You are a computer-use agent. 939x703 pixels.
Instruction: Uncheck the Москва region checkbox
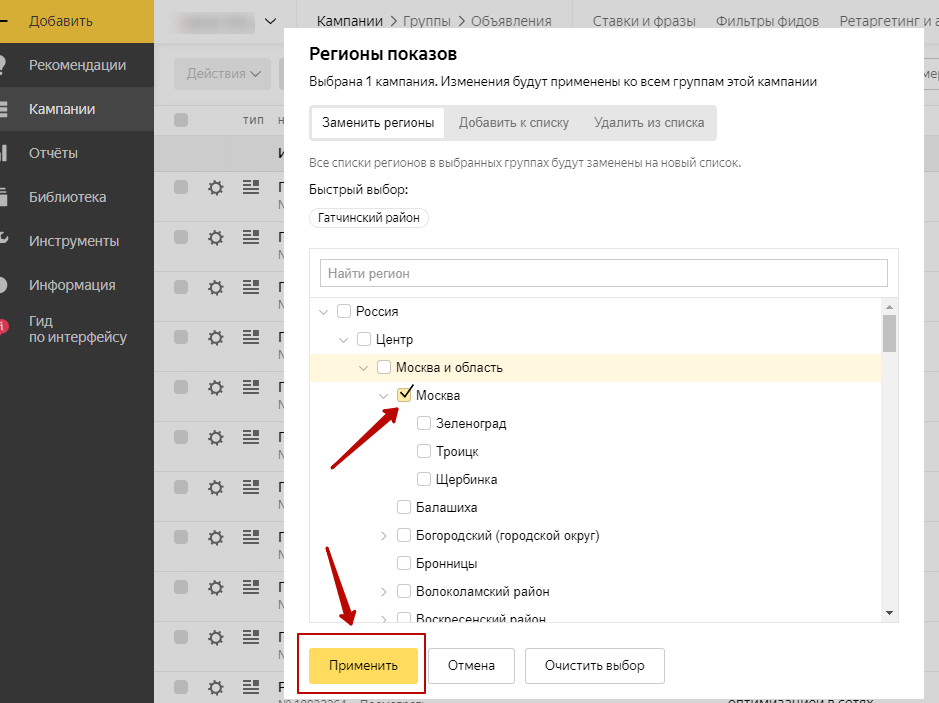coord(404,395)
